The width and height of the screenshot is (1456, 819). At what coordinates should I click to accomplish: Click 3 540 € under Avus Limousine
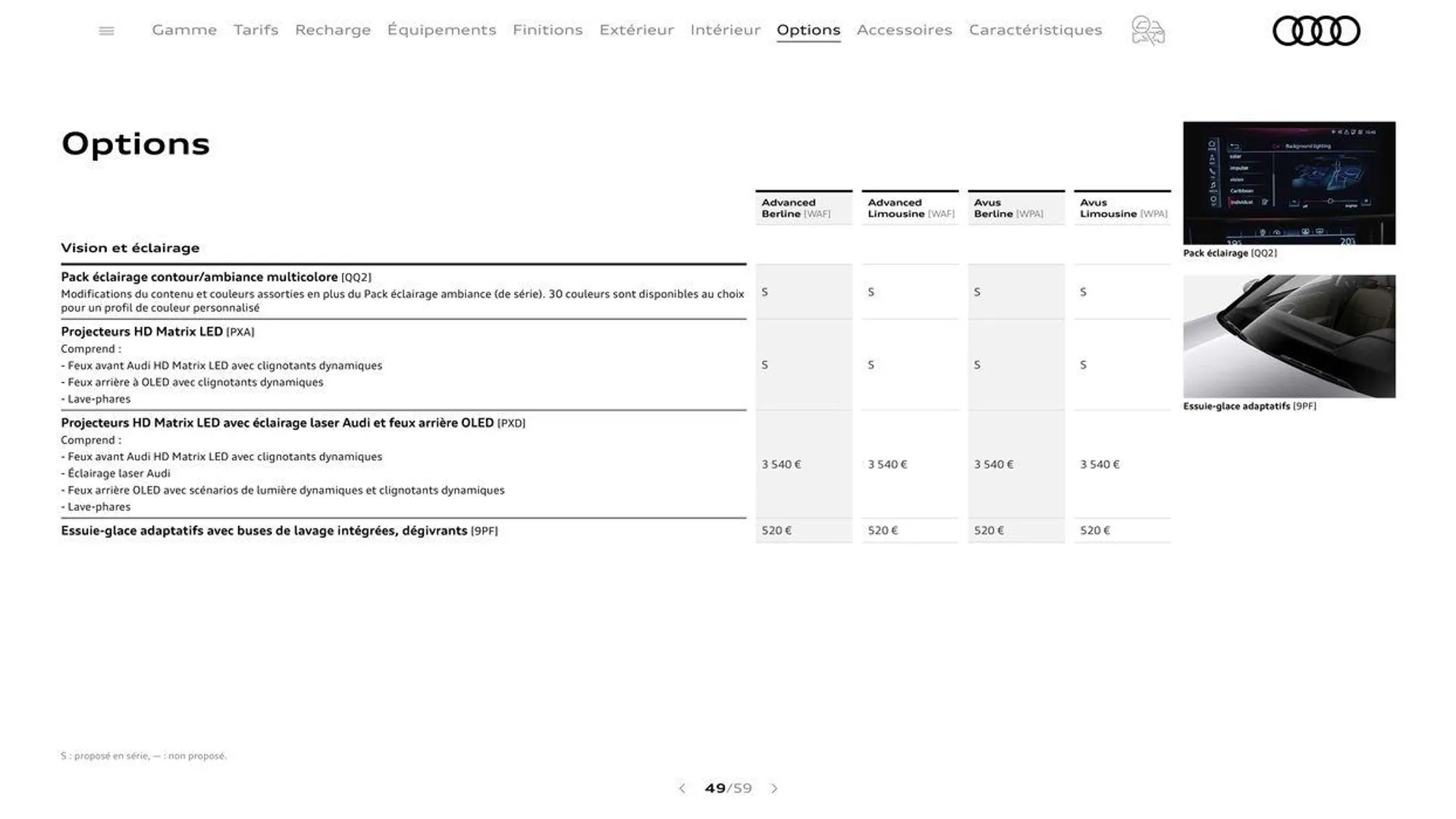point(1100,464)
